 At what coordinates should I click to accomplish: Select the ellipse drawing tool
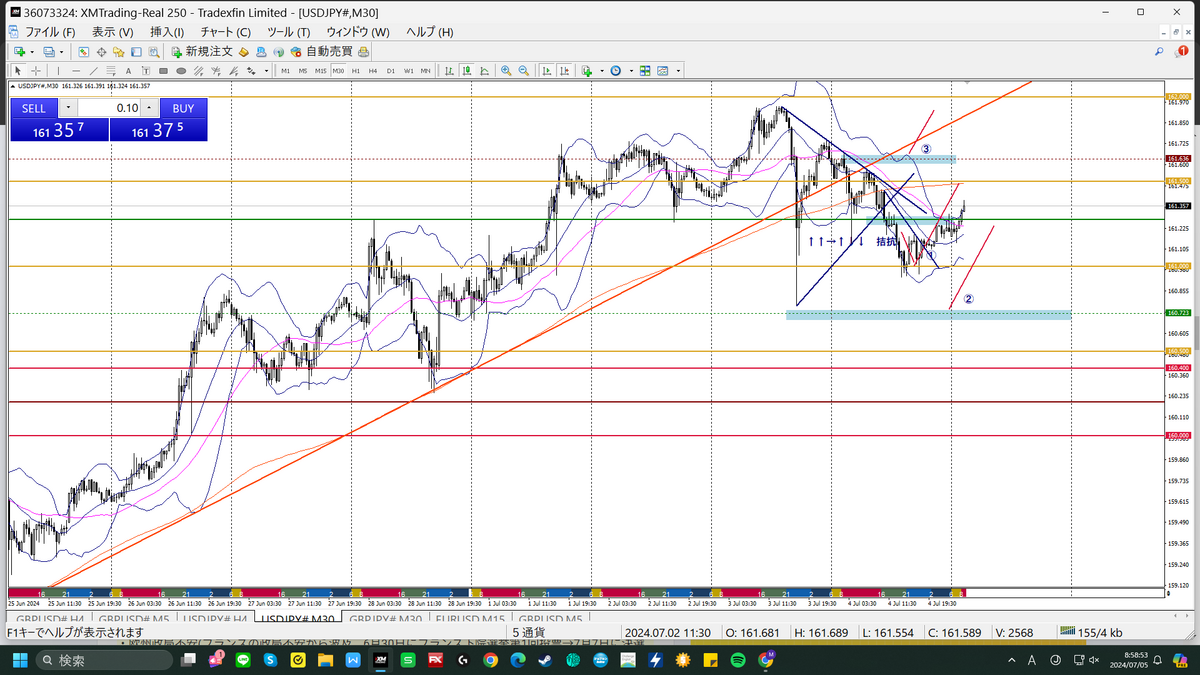pos(181,71)
